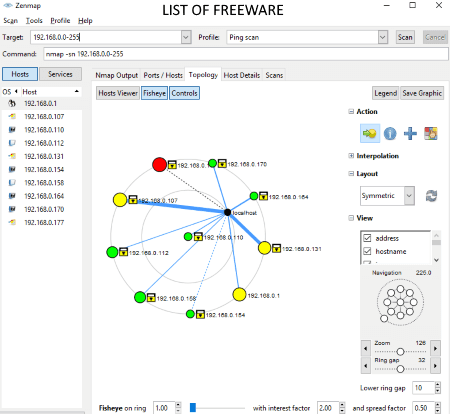The height and width of the screenshot is (414, 450).
Task: Toggle the Fisheye button off
Action: click(x=154, y=93)
